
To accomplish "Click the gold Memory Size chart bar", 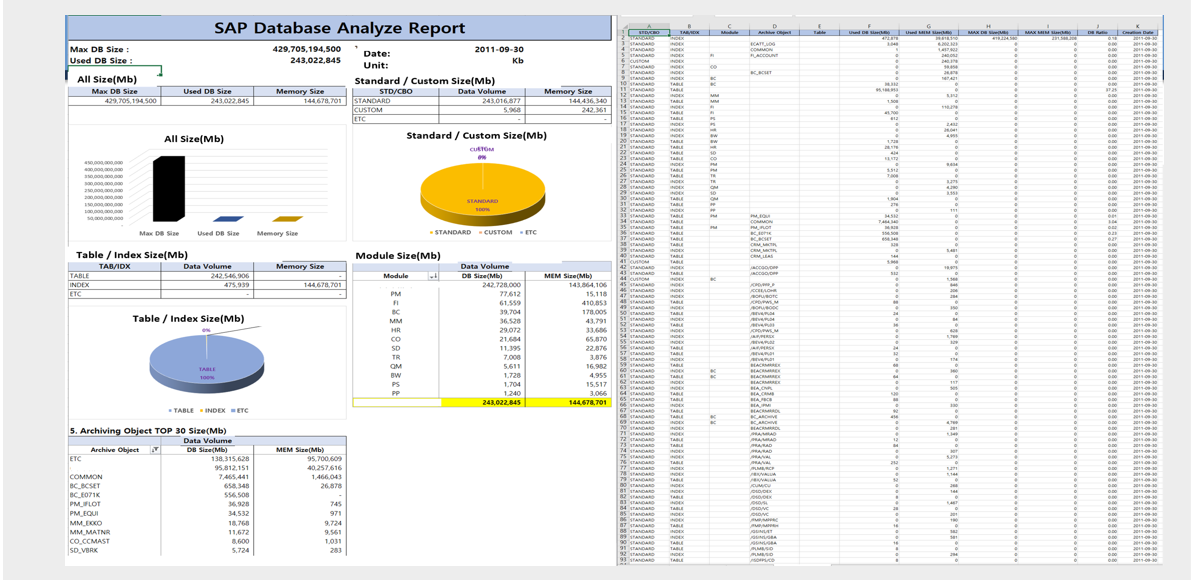I will tap(288, 219).
